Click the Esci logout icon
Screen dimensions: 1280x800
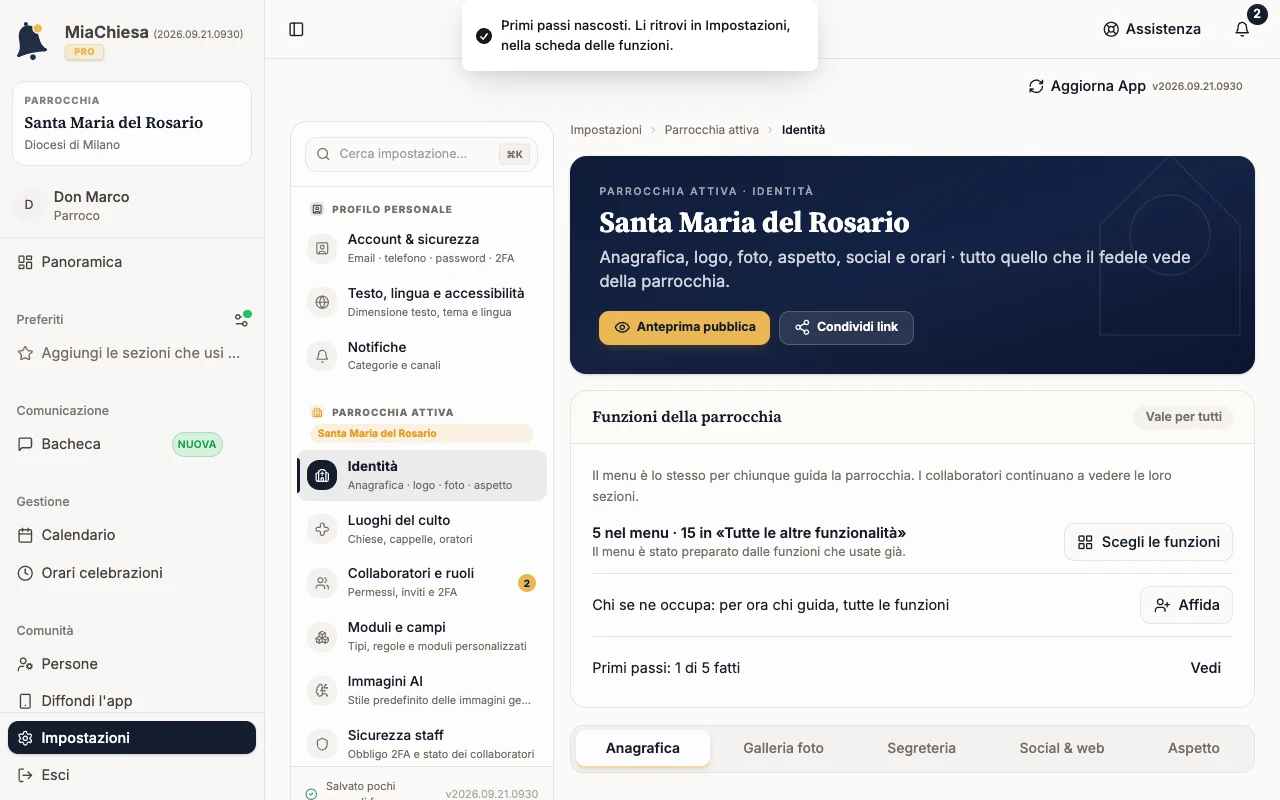25,775
